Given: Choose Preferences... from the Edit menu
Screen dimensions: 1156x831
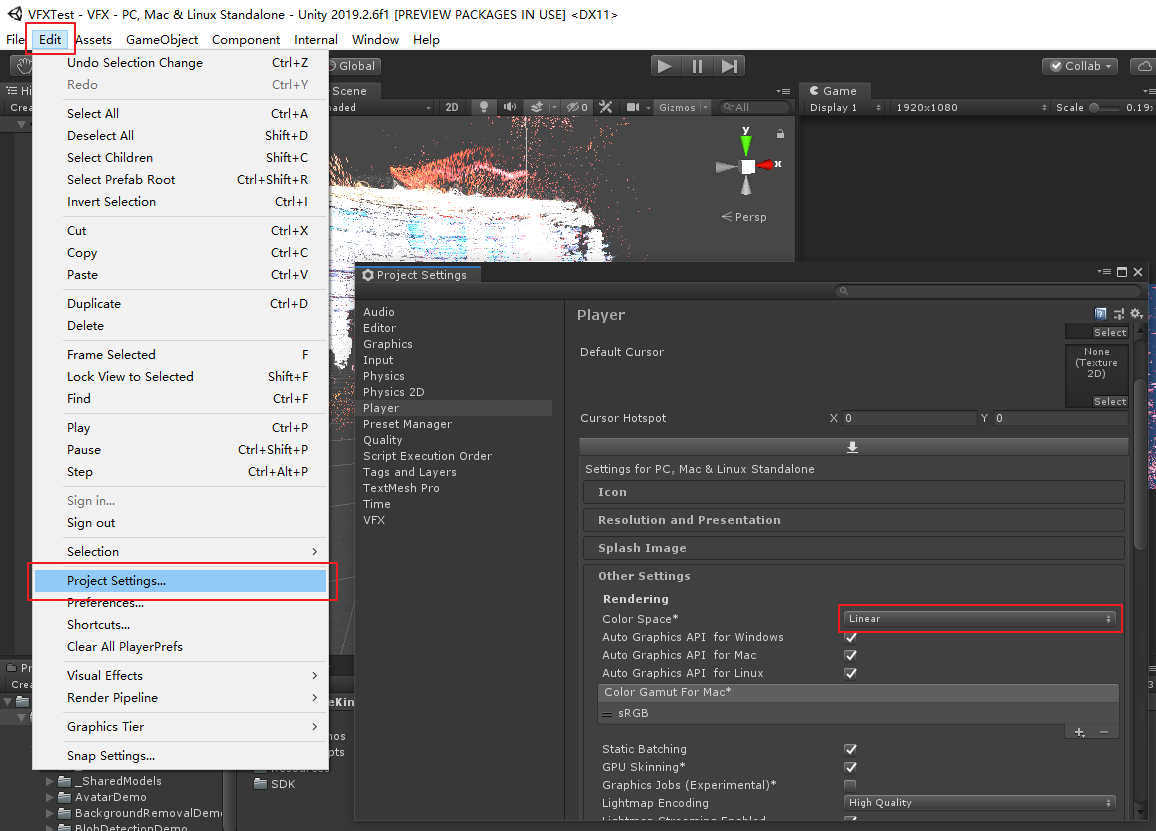Looking at the screenshot, I should coord(180,602).
